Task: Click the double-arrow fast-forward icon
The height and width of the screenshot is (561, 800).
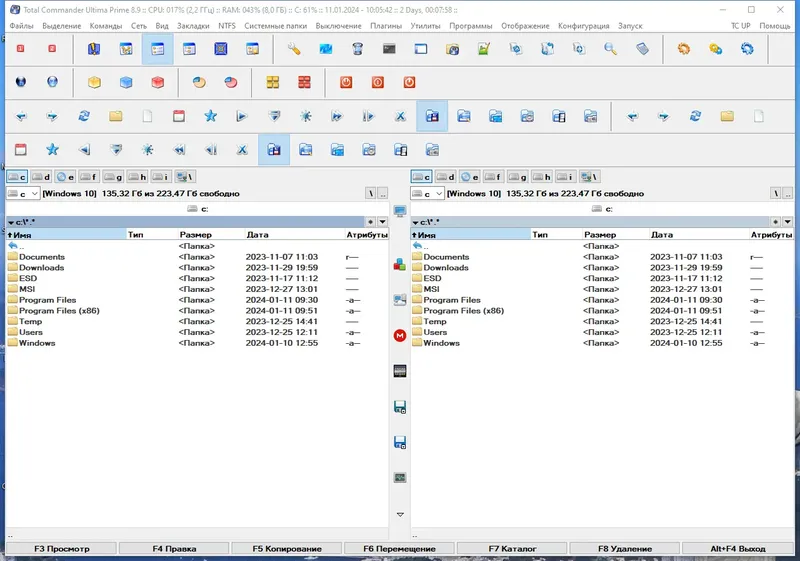Action: click(337, 116)
